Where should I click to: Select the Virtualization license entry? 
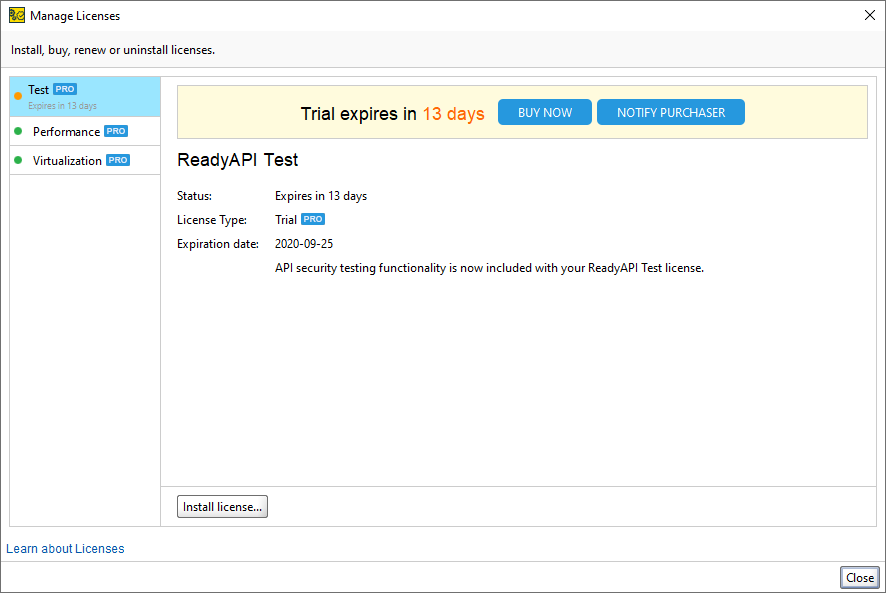tap(67, 160)
